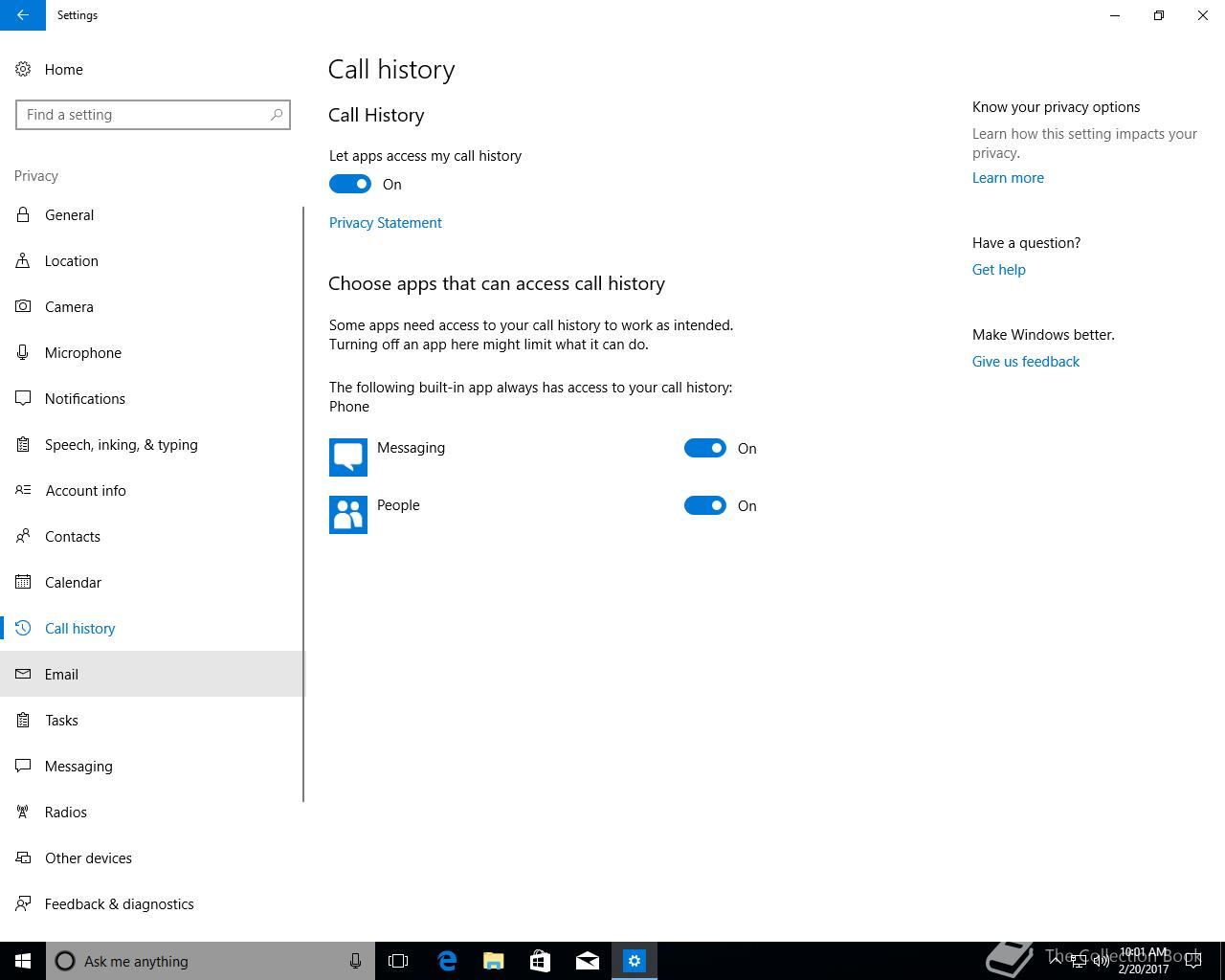The height and width of the screenshot is (980, 1225).
Task: Click the Cortana microphone icon
Action: [x=355, y=961]
